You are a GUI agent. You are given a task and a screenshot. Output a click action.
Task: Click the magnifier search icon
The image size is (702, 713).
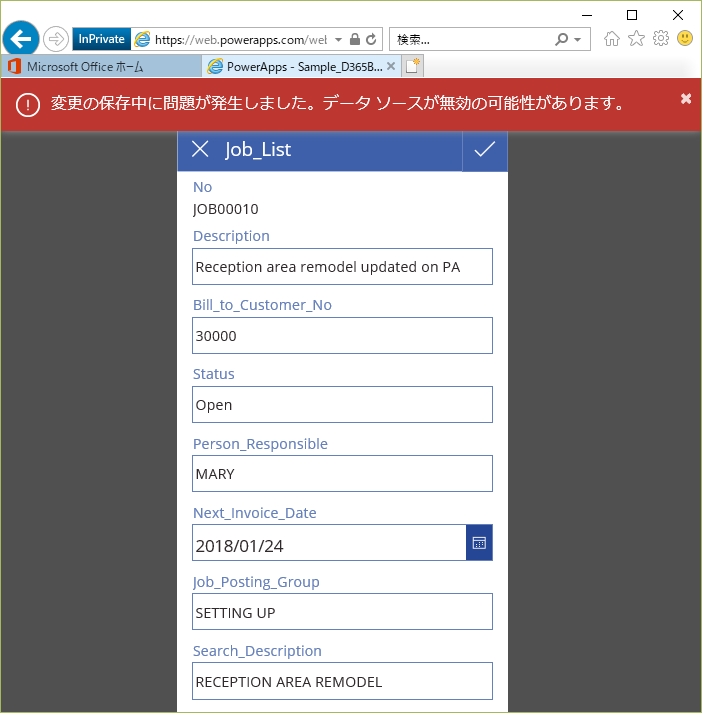tap(562, 40)
